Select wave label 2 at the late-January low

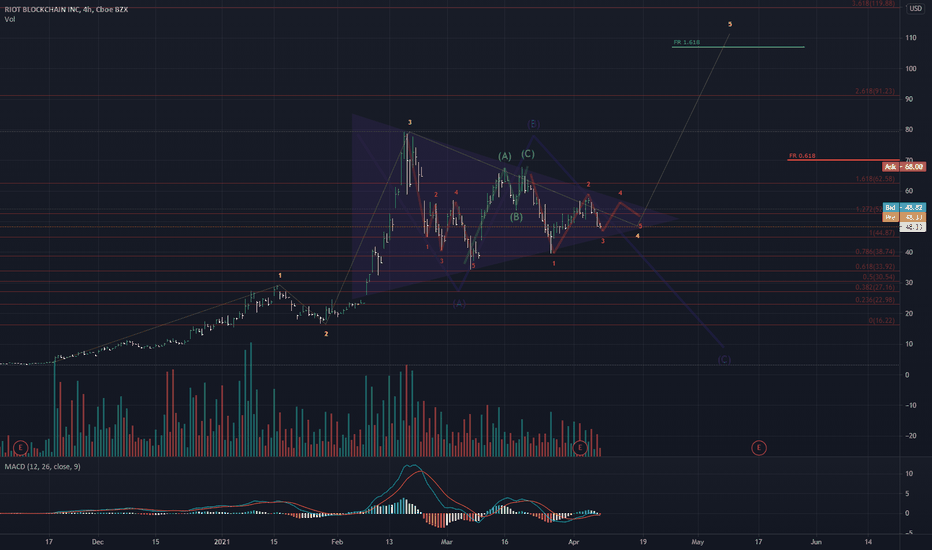pos(326,334)
